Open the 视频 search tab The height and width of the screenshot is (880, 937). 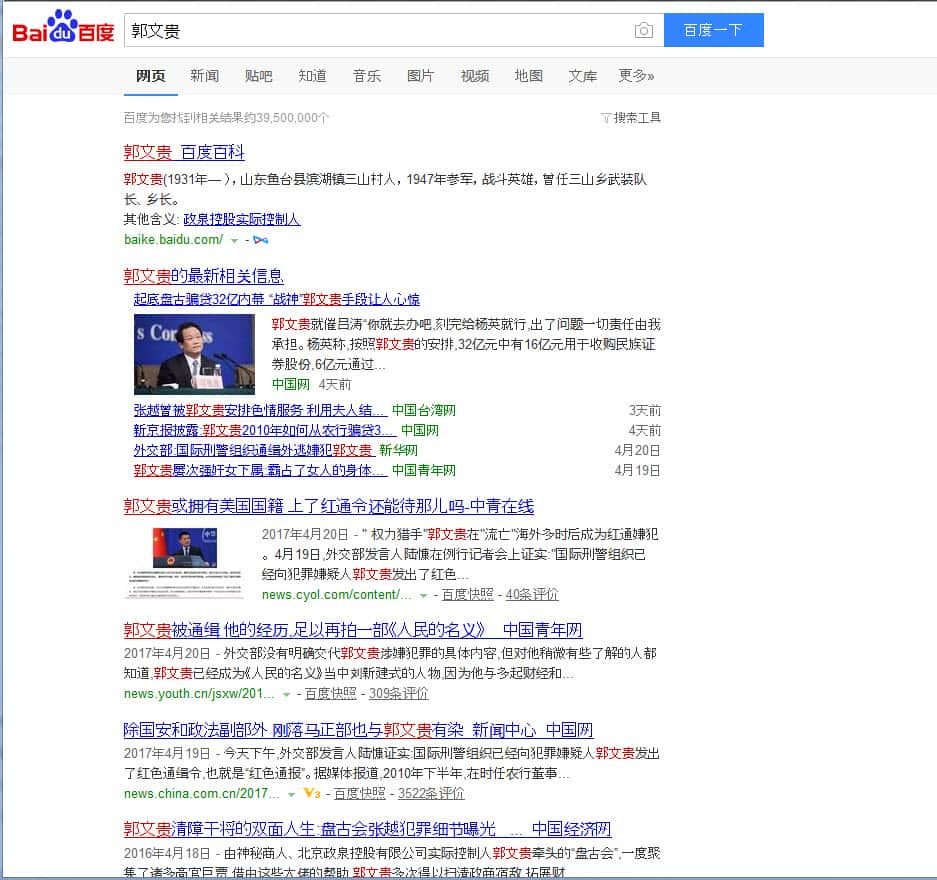click(x=474, y=75)
